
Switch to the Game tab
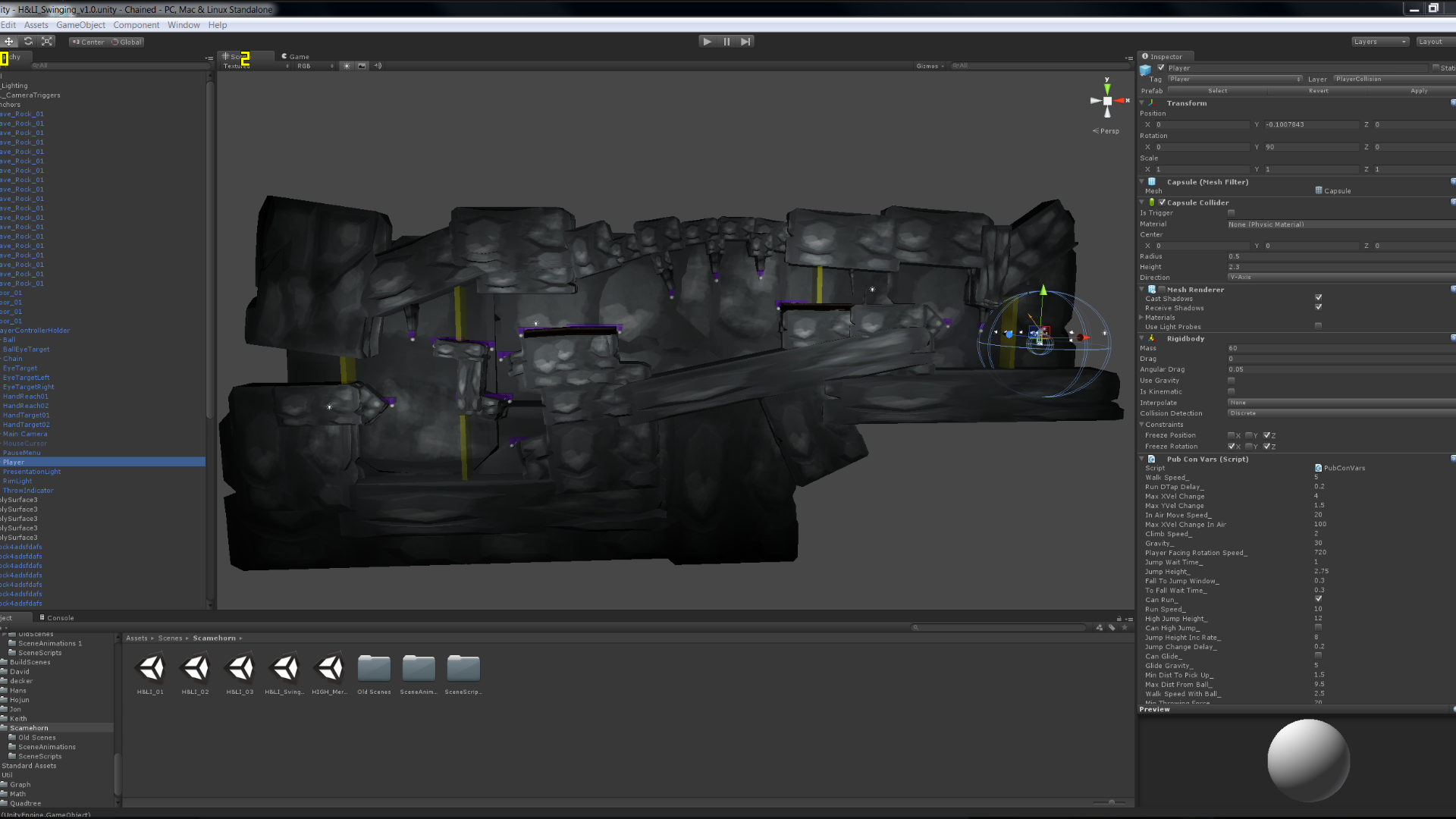(296, 56)
